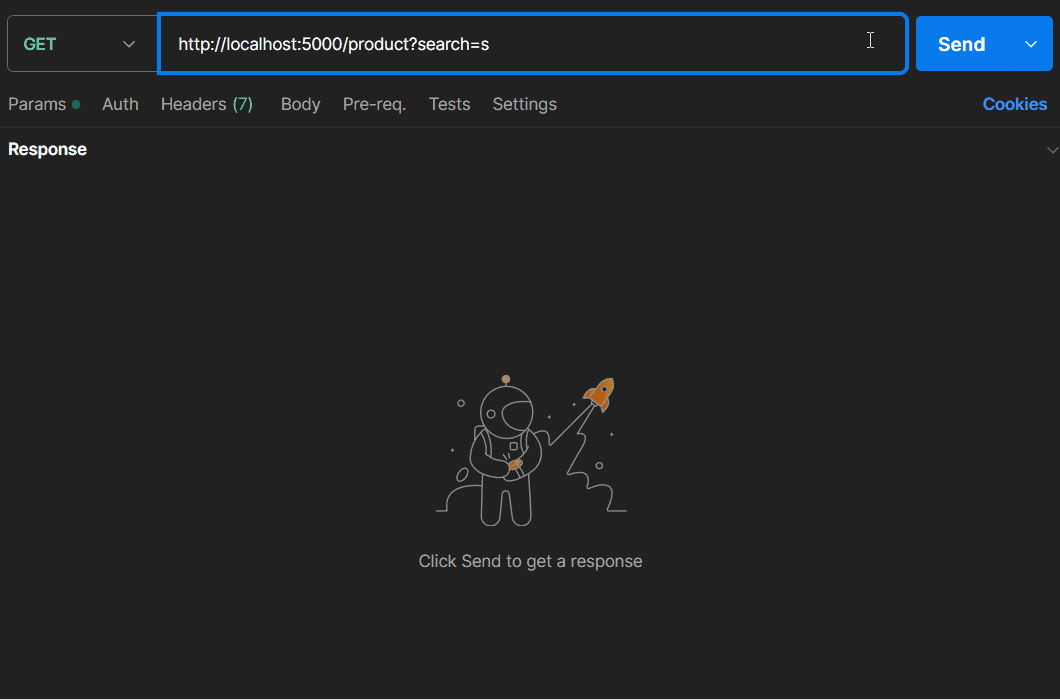Open the Cookies link
This screenshot has height=700, width=1060.
click(x=1014, y=104)
